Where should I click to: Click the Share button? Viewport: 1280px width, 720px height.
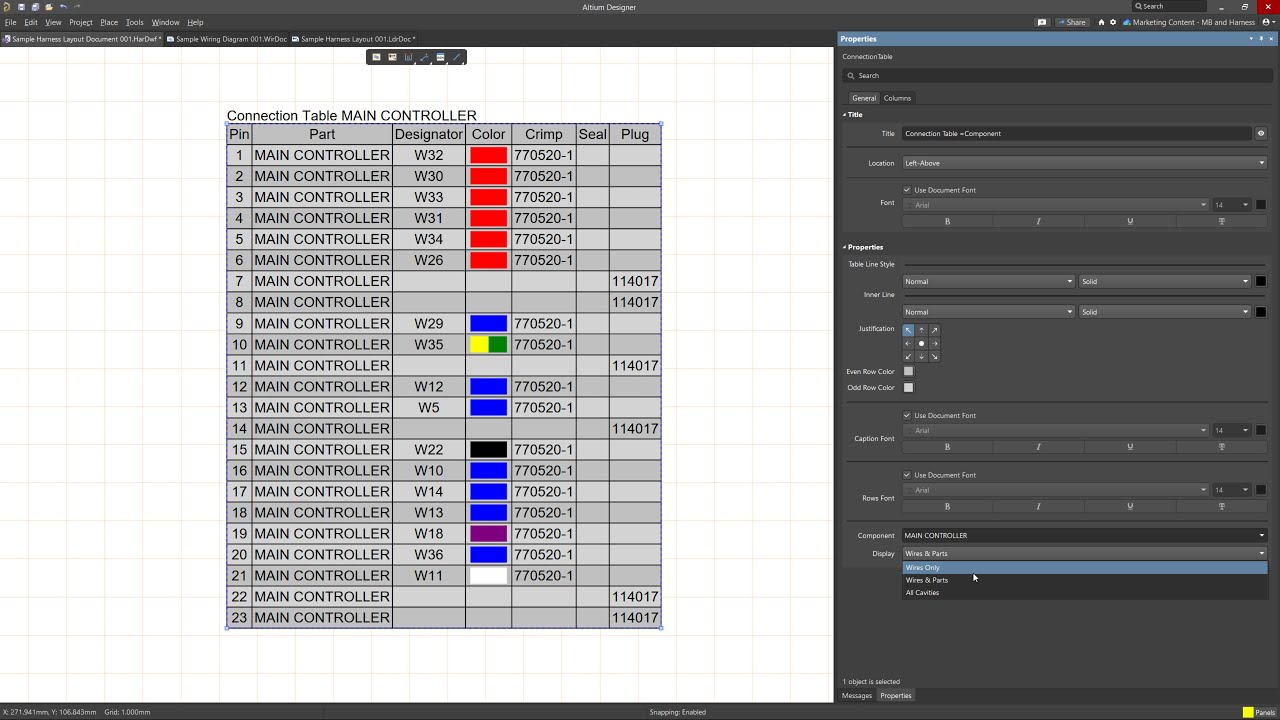(x=1072, y=22)
